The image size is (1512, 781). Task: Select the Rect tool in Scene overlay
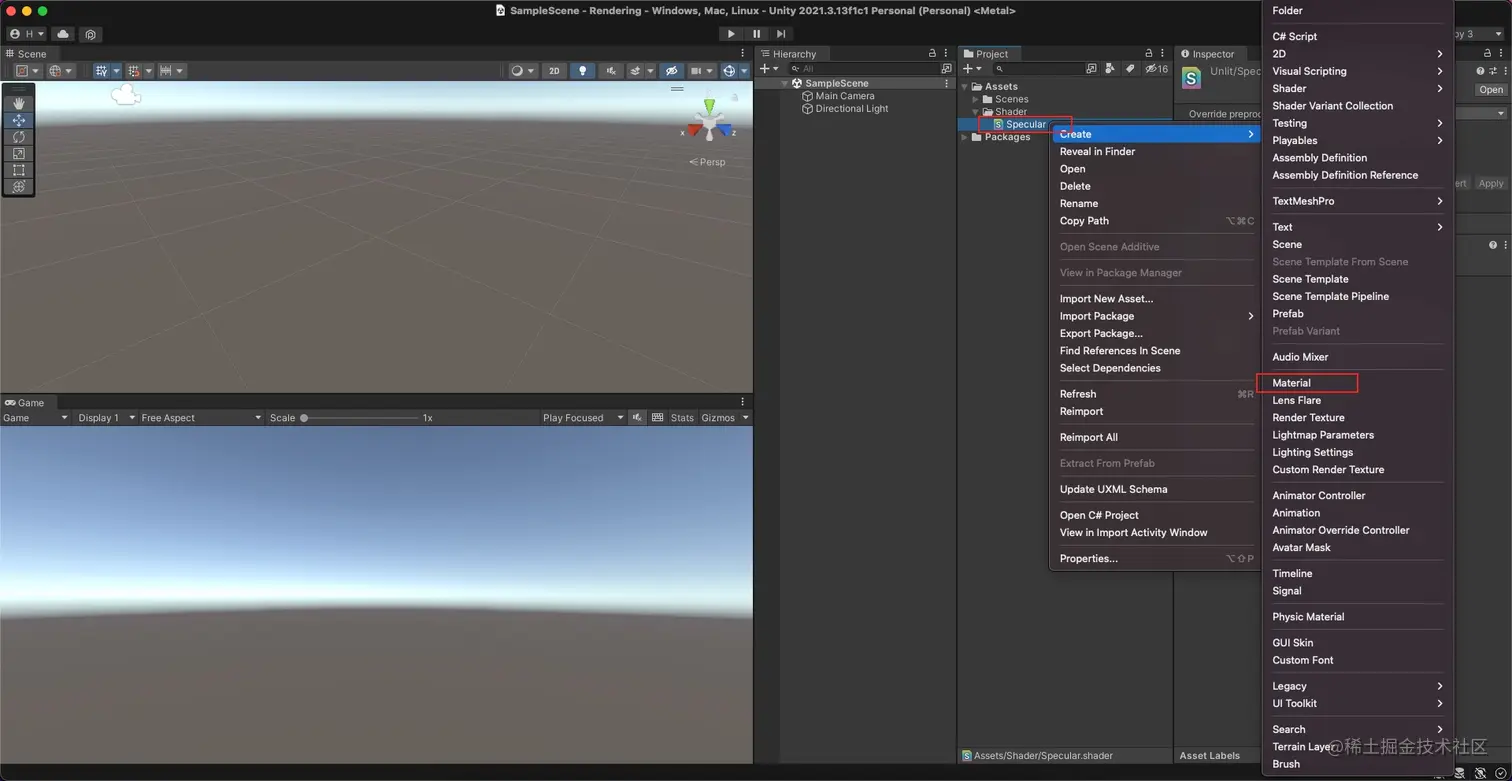[18, 170]
